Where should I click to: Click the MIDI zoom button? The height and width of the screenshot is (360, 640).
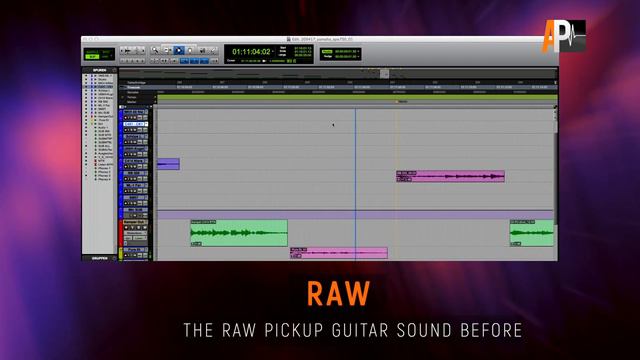tap(136, 51)
